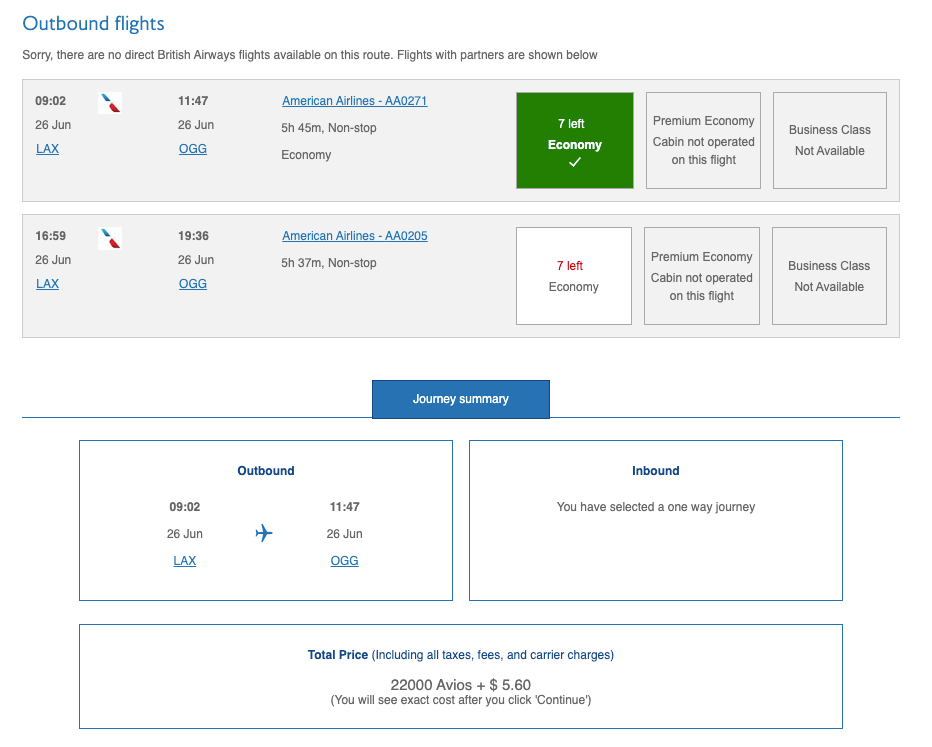
Task: Open the LAX link in the Outbound summary
Action: (x=185, y=561)
